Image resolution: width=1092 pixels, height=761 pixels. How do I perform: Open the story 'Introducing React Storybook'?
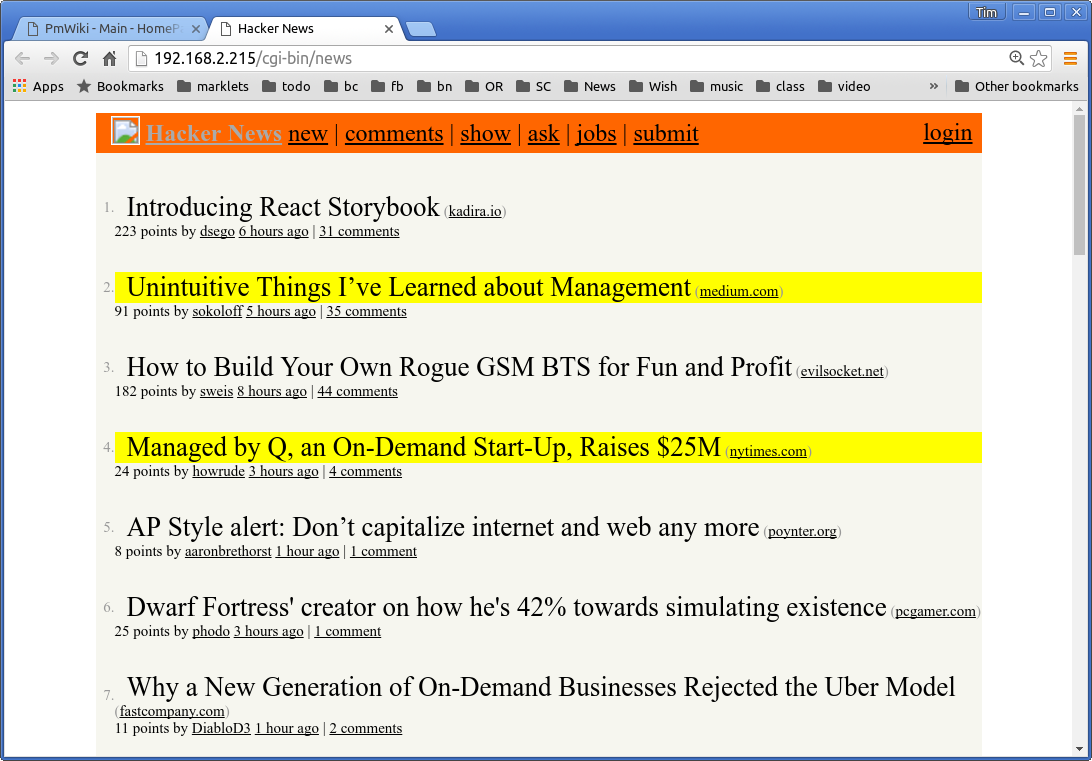pos(283,207)
